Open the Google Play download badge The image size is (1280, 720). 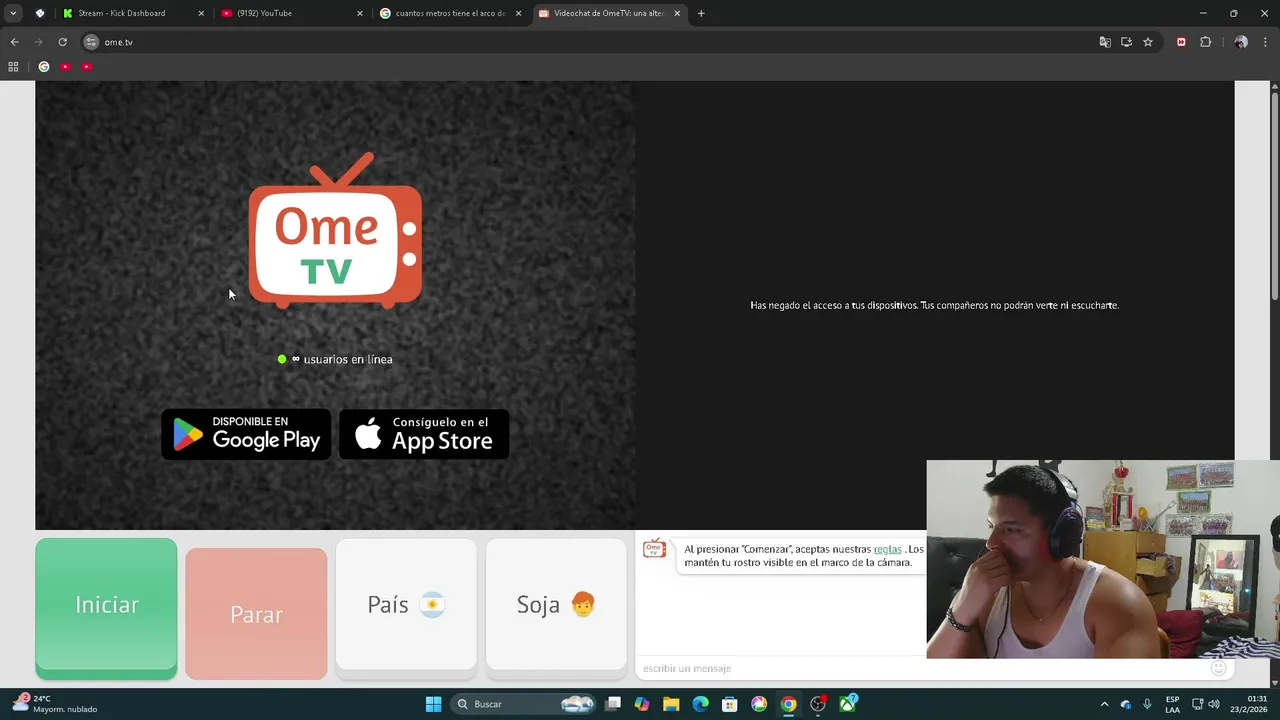(246, 434)
